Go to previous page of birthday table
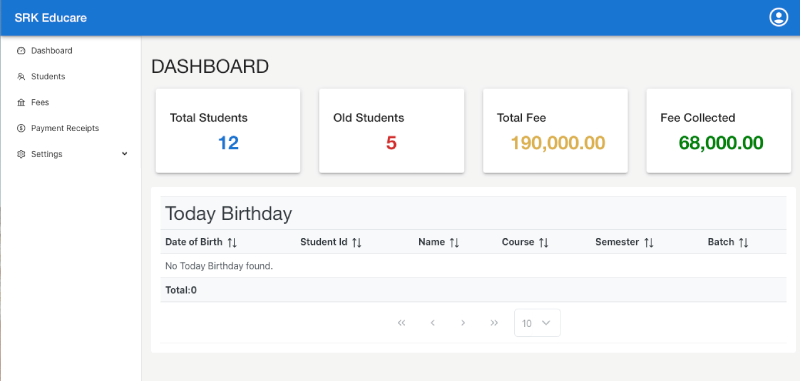 tap(433, 323)
